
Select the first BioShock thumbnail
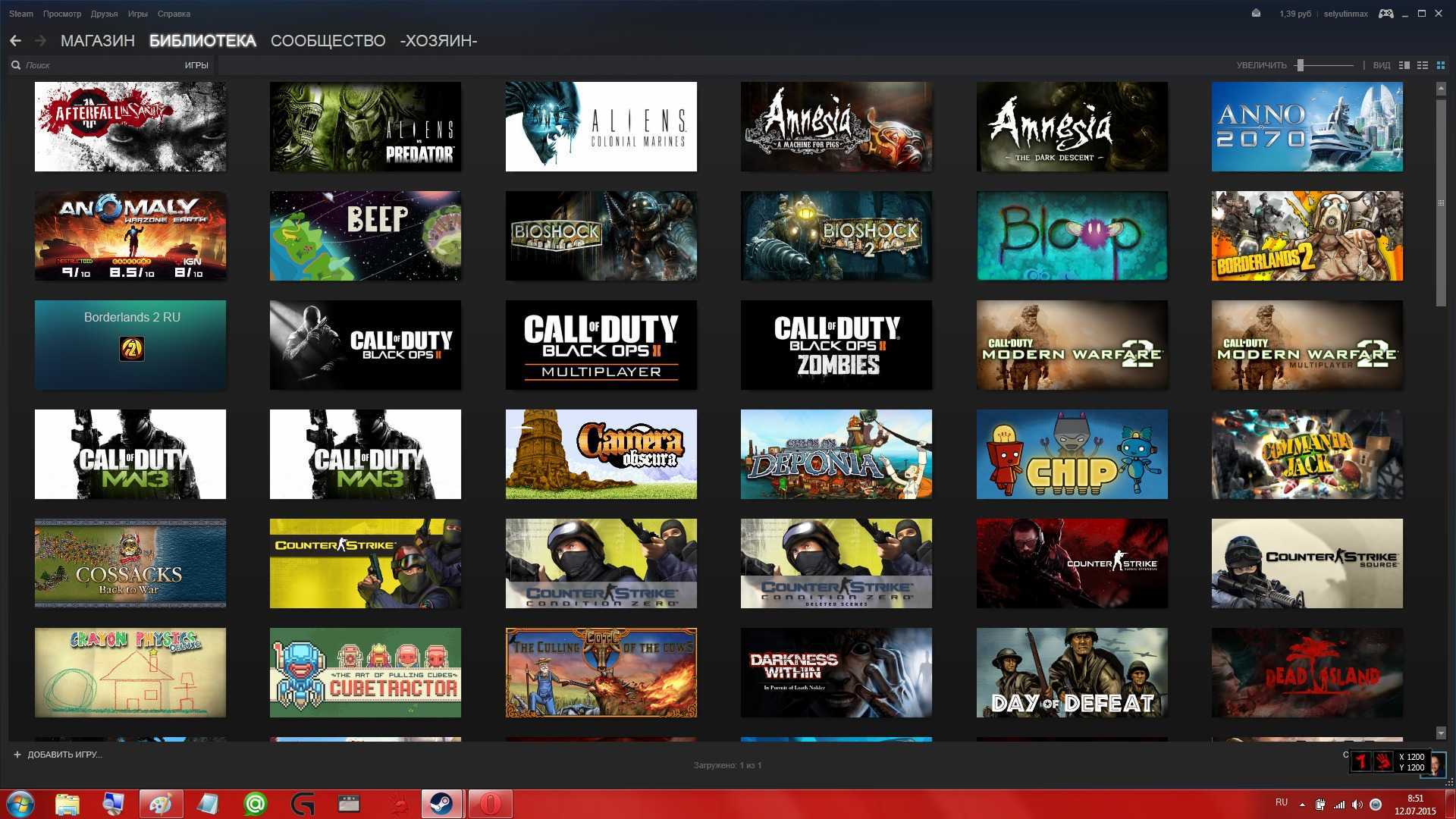(601, 236)
